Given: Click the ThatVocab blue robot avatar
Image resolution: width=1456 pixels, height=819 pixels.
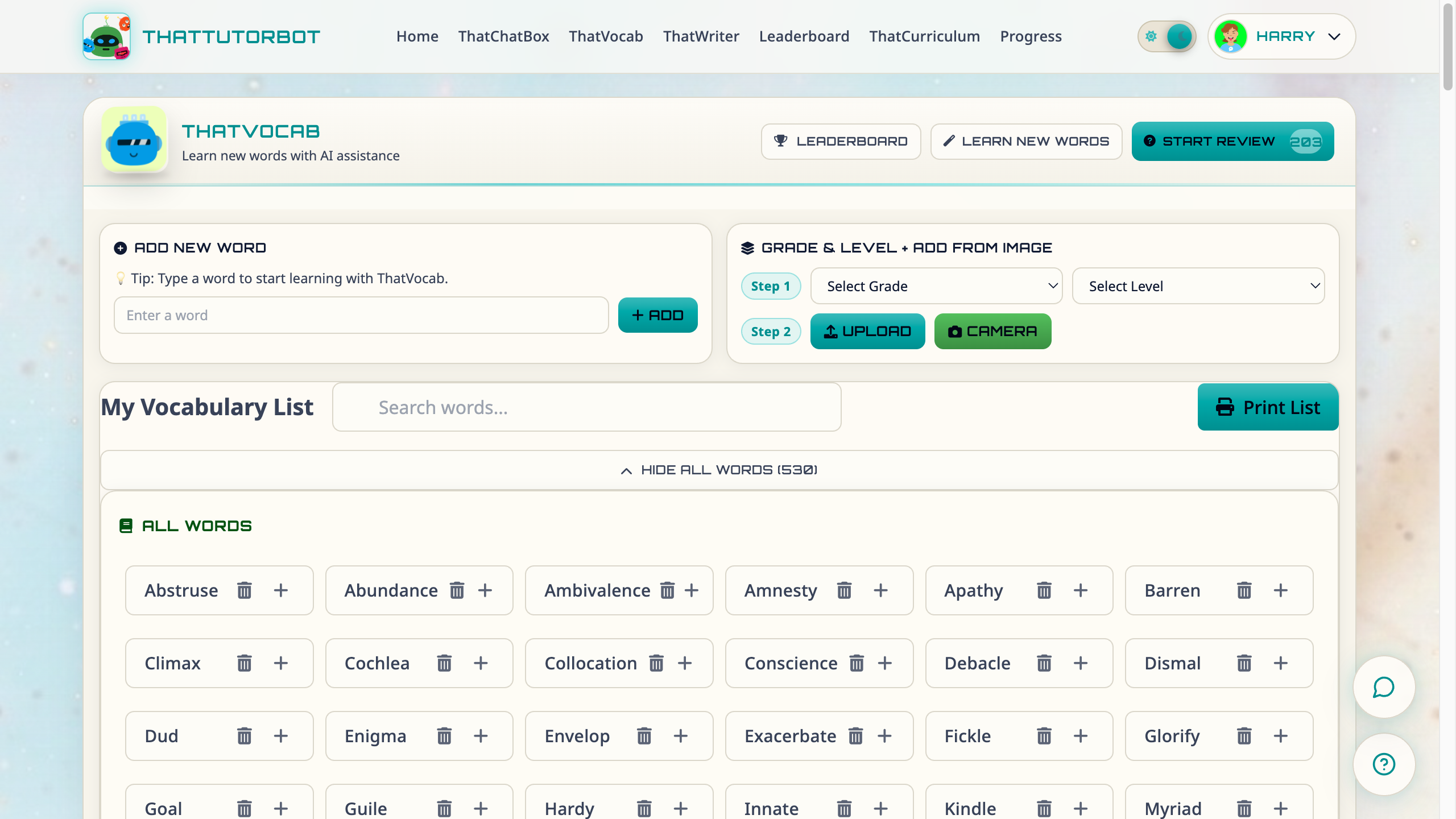Looking at the screenshot, I should (134, 140).
